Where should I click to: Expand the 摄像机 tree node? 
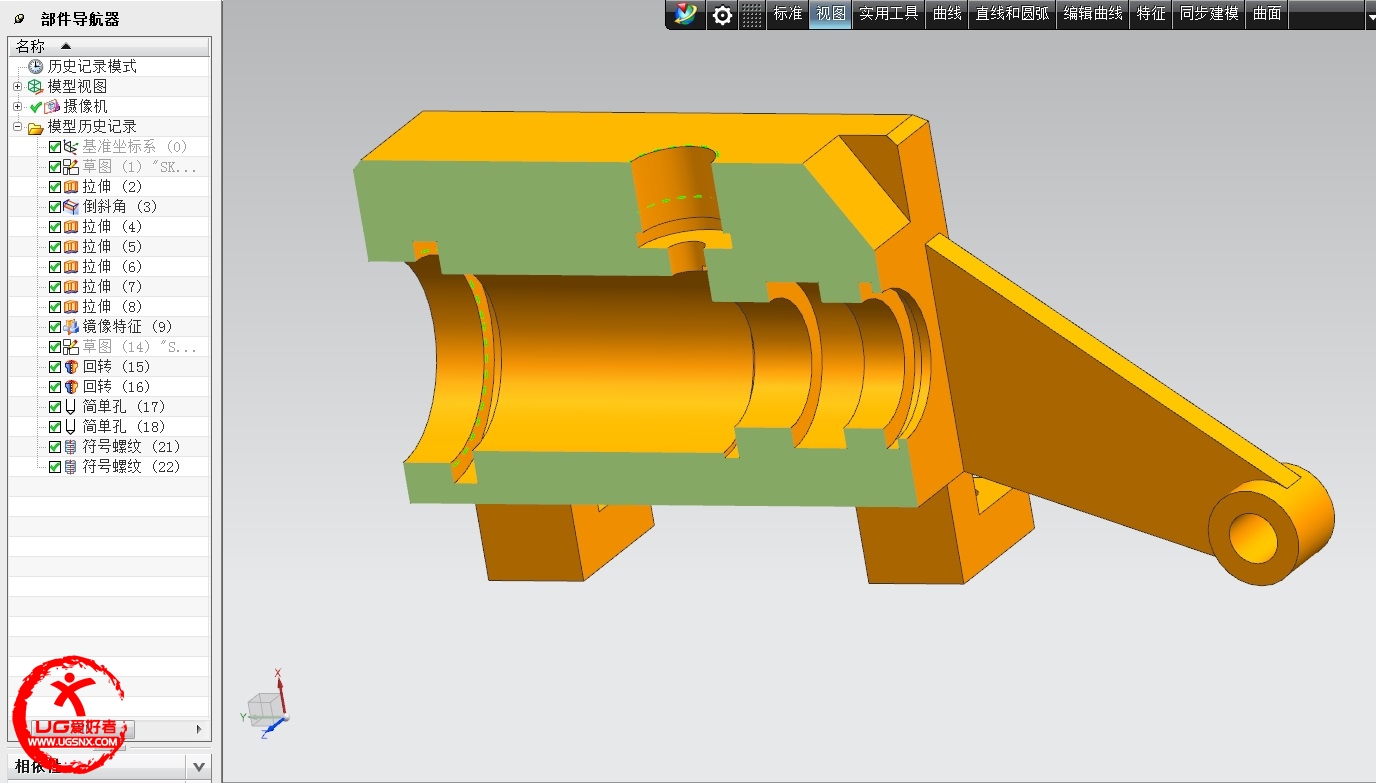tap(17, 106)
